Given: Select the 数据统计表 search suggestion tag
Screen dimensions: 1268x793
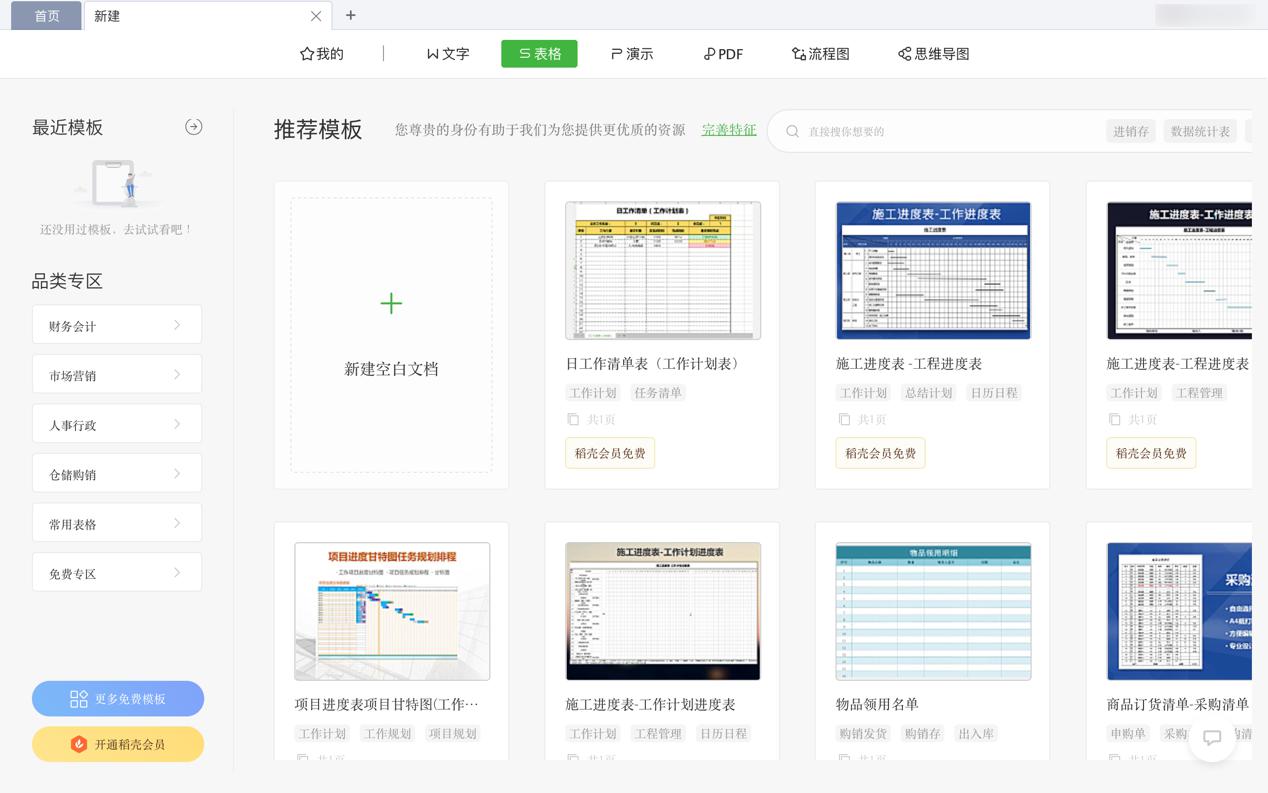Looking at the screenshot, I should (1200, 131).
